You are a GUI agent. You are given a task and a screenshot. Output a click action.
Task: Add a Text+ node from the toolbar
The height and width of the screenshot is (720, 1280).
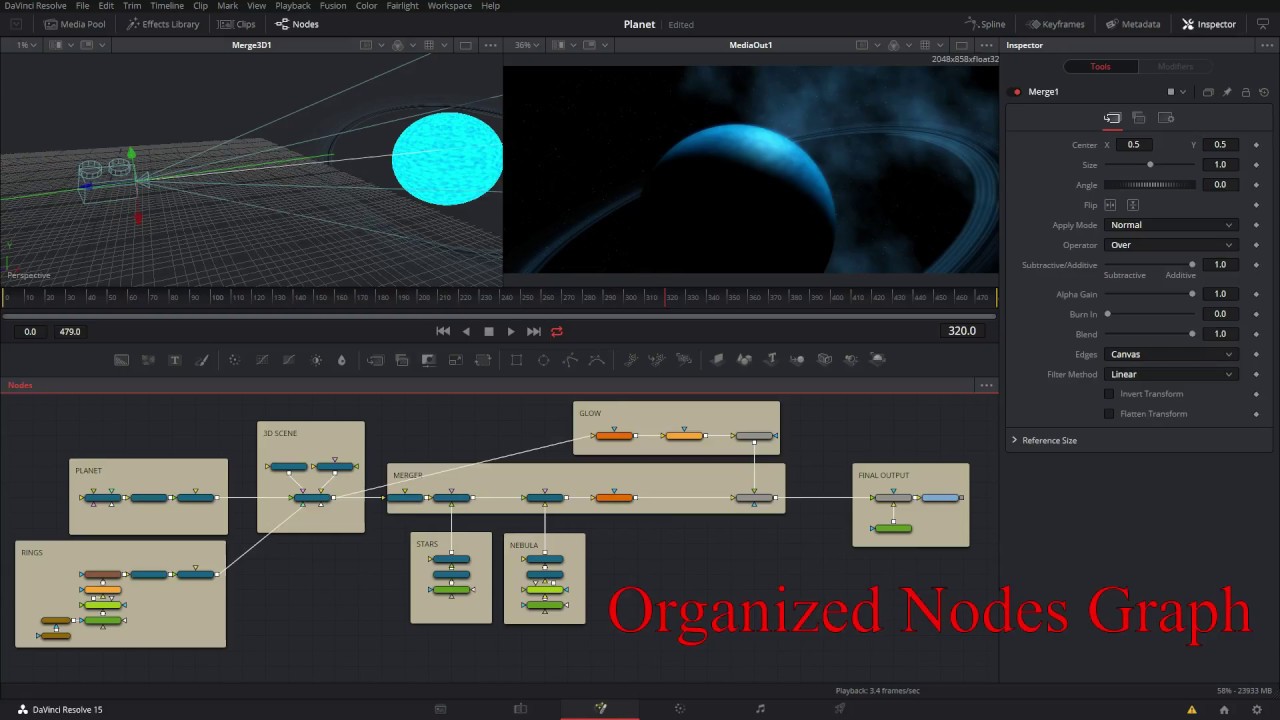[175, 360]
